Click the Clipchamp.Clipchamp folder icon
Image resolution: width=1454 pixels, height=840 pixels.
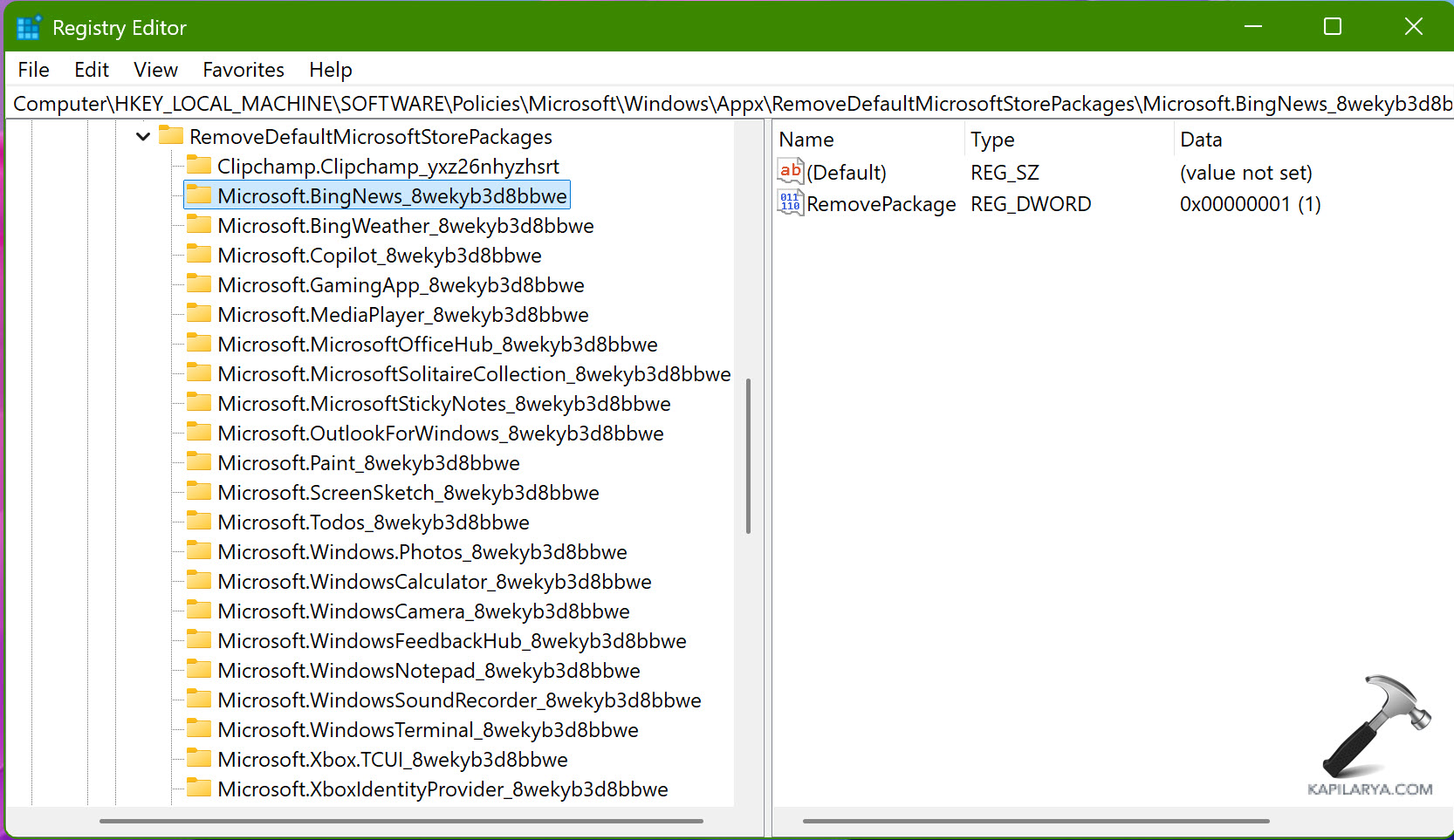(x=199, y=166)
